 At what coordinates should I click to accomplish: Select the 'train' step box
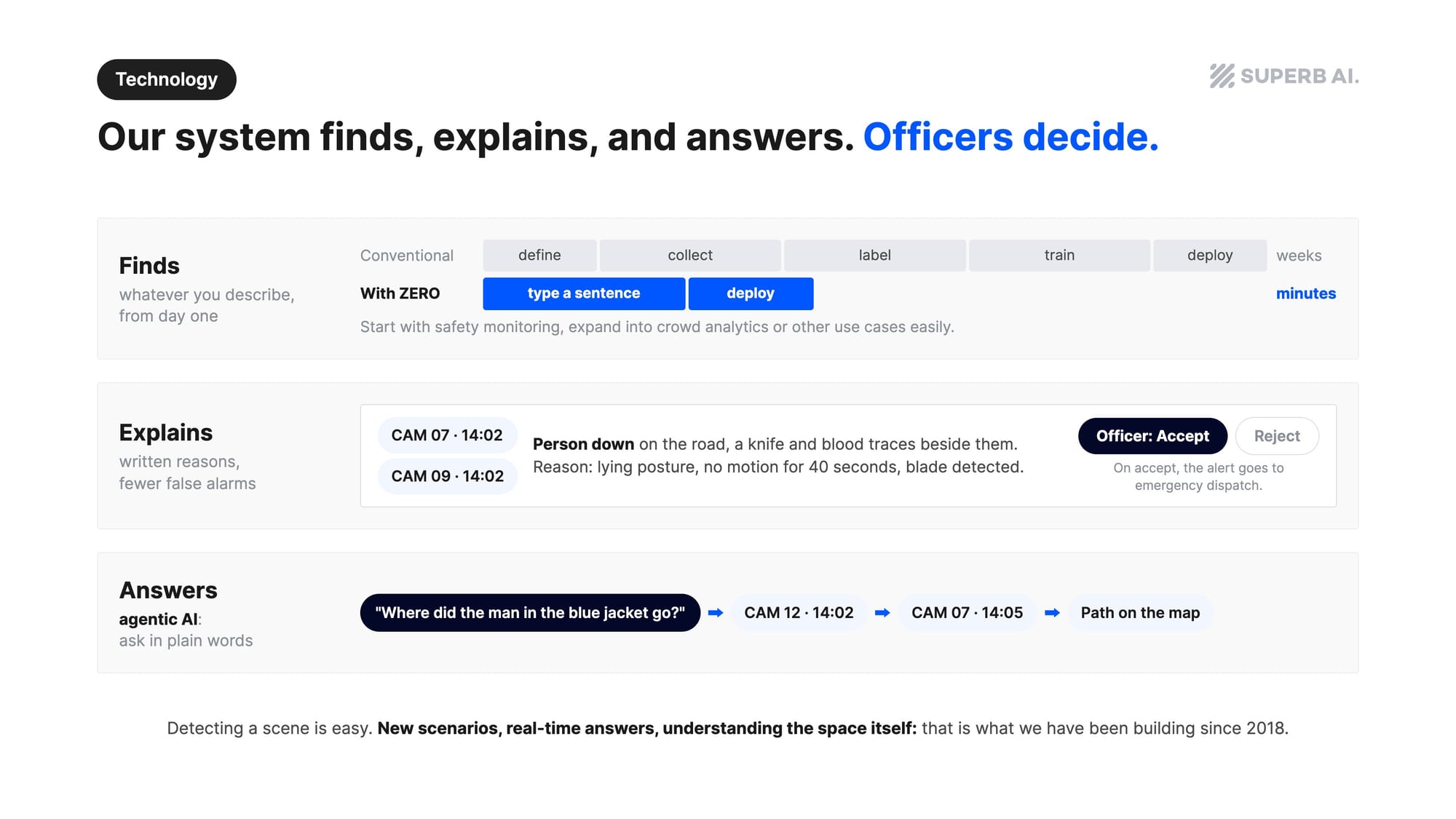point(1059,256)
